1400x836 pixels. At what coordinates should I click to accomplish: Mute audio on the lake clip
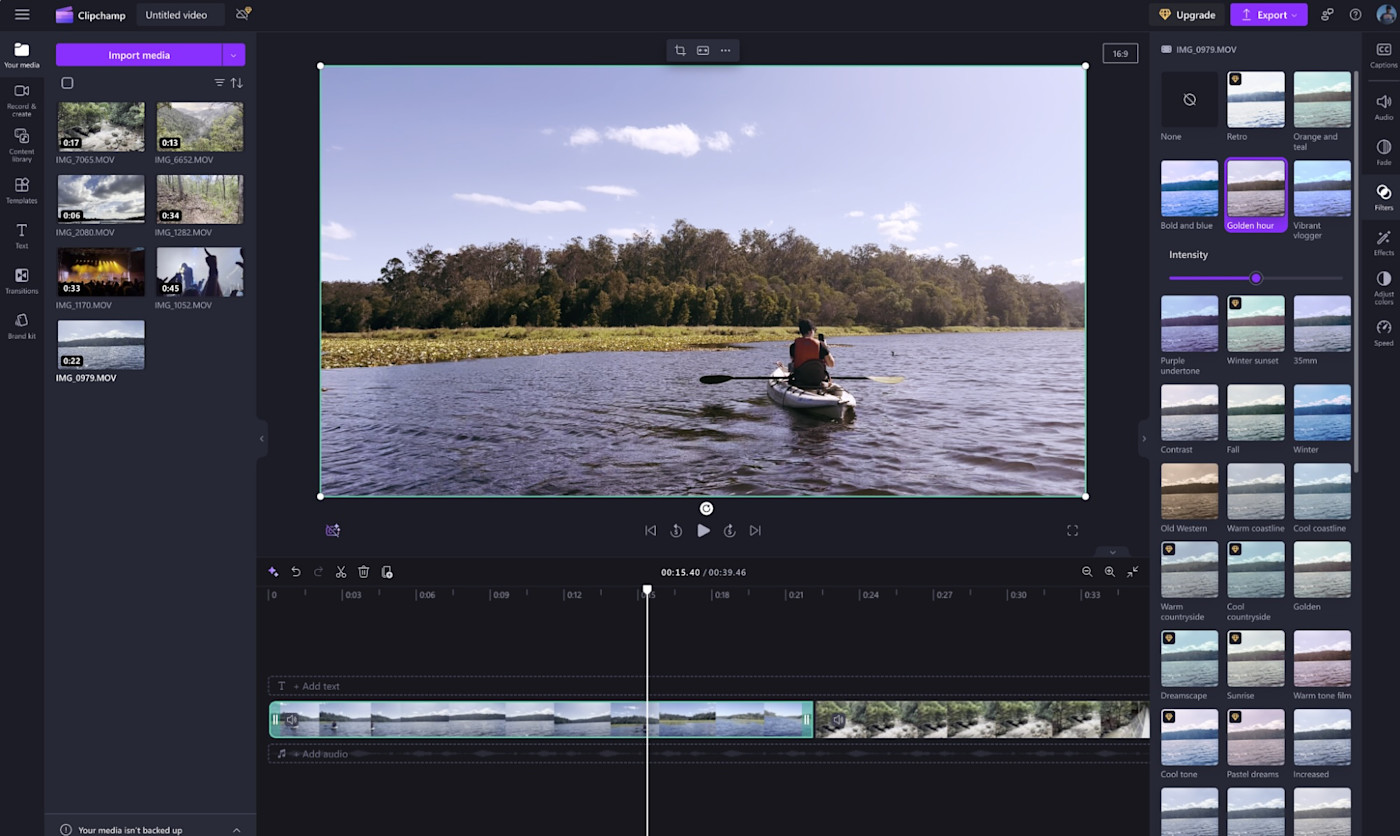pos(292,719)
